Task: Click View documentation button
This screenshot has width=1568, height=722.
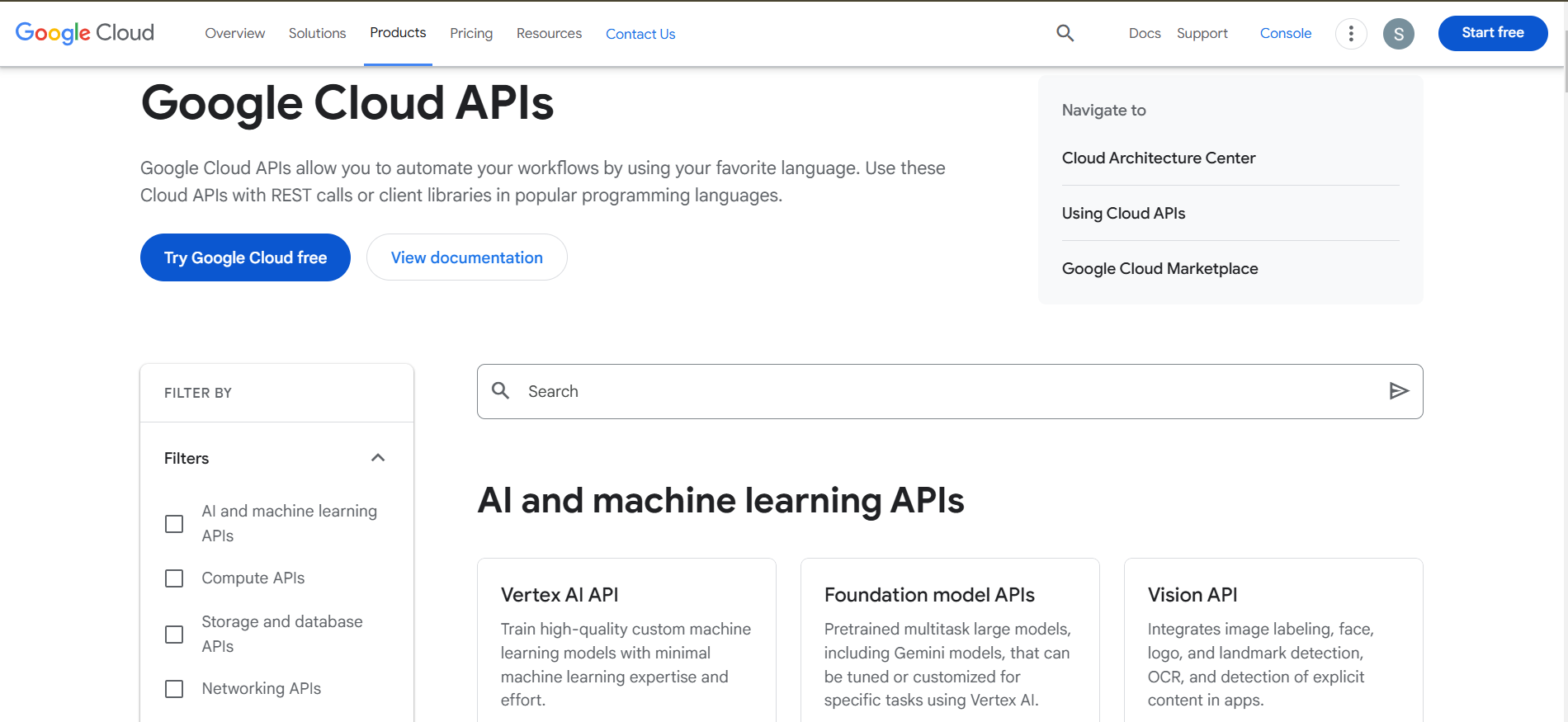Action: 467,257
